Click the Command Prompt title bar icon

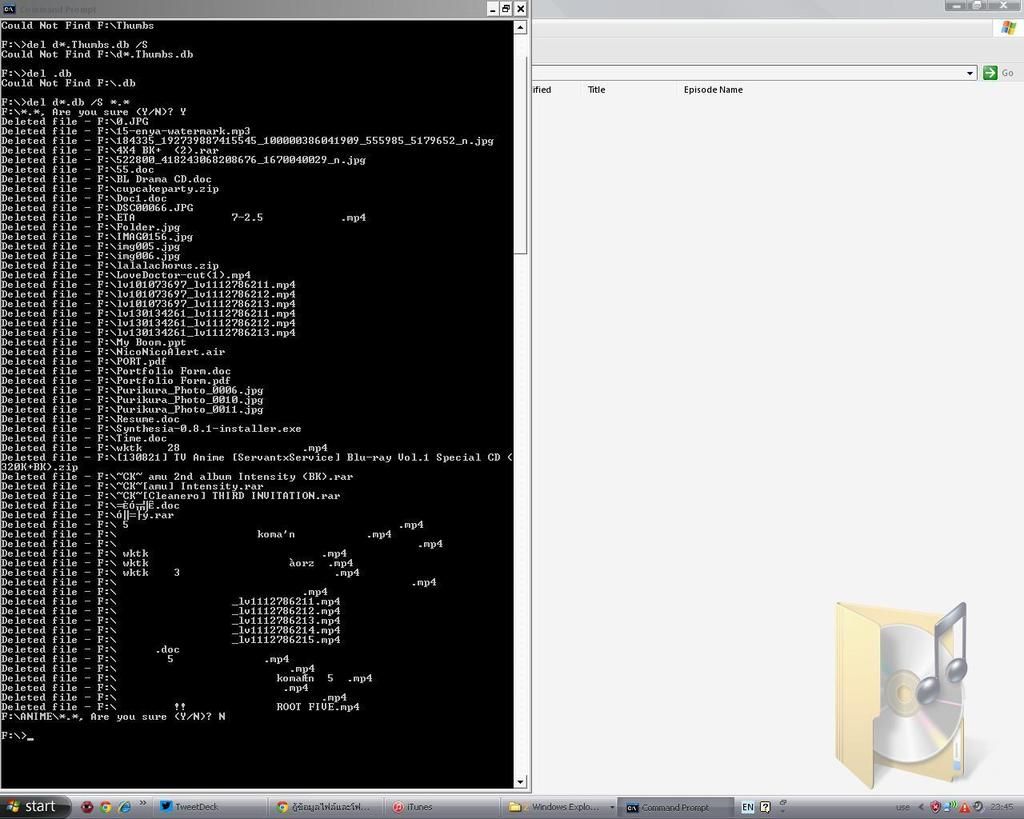pyautogui.click(x=9, y=8)
